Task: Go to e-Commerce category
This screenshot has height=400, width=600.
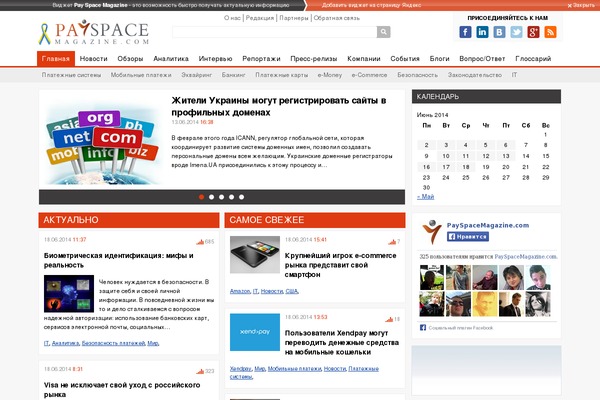Action: (369, 75)
